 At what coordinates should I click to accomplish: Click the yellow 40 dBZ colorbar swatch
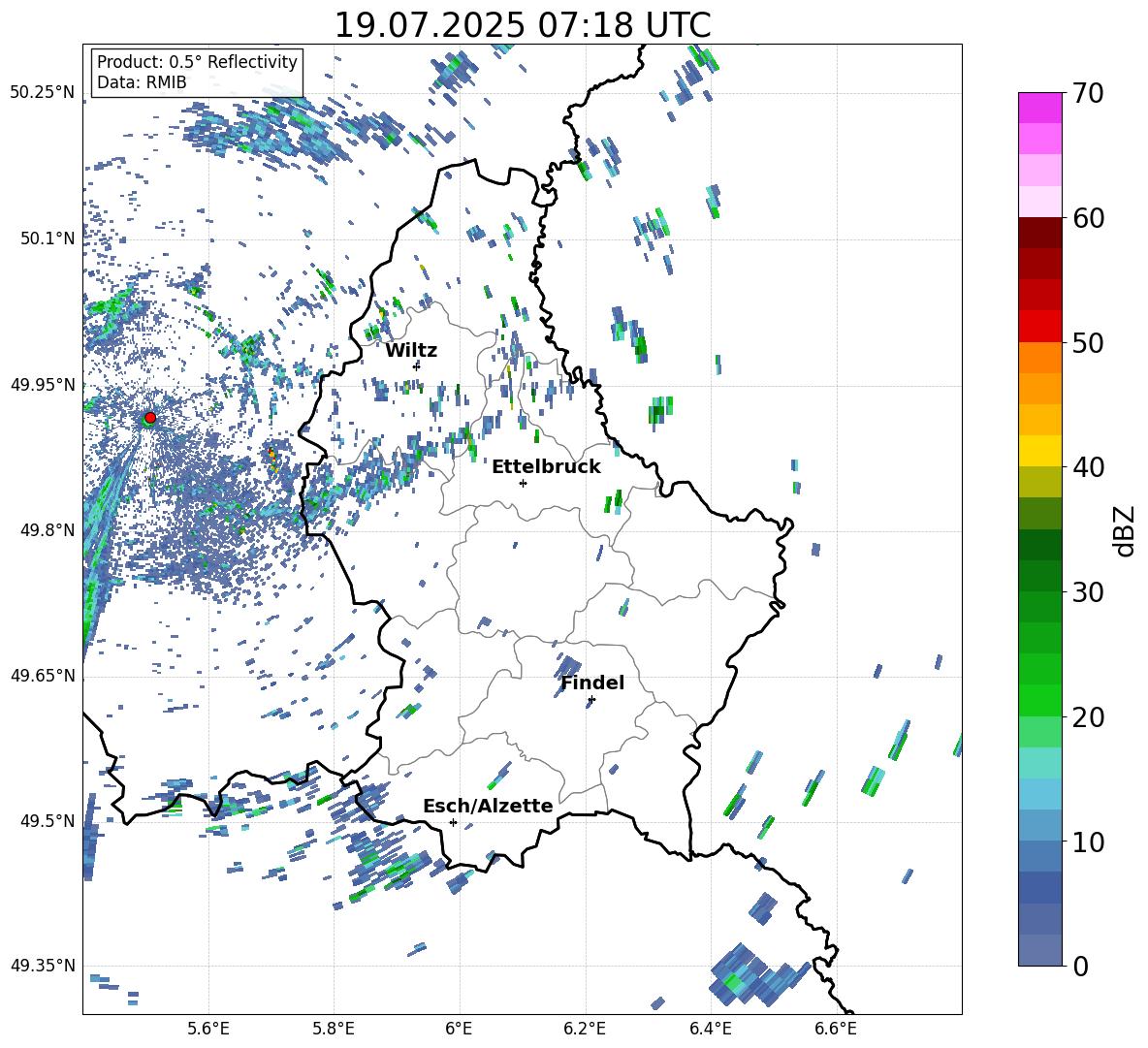click(x=1039, y=451)
